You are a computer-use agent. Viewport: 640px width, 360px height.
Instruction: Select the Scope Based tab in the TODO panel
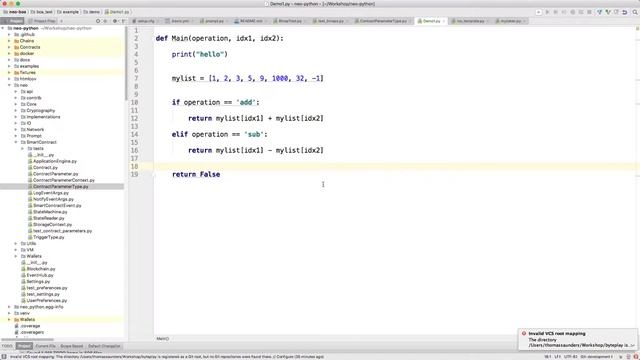[x=71, y=346]
